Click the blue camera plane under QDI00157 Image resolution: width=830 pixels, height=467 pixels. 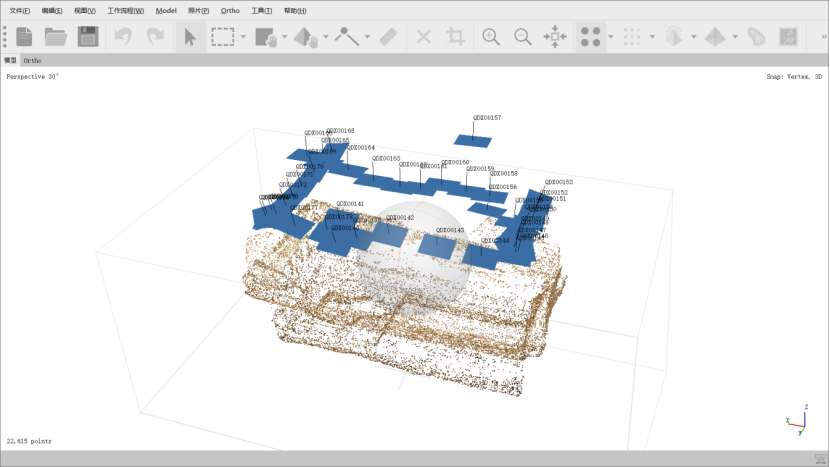473,141
